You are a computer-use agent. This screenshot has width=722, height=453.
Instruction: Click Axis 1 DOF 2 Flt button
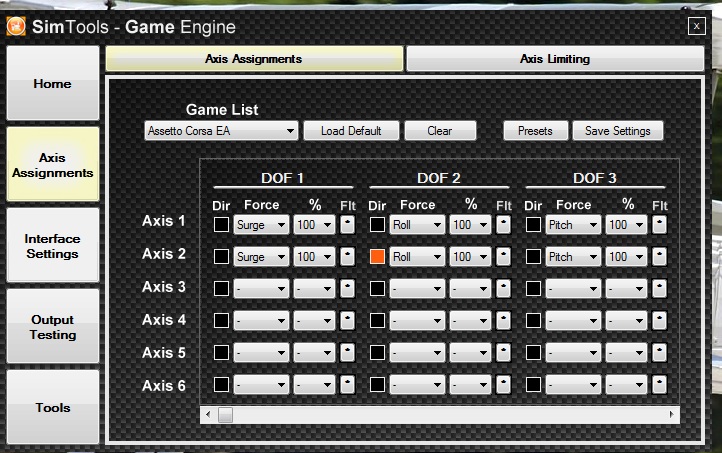pos(503,225)
